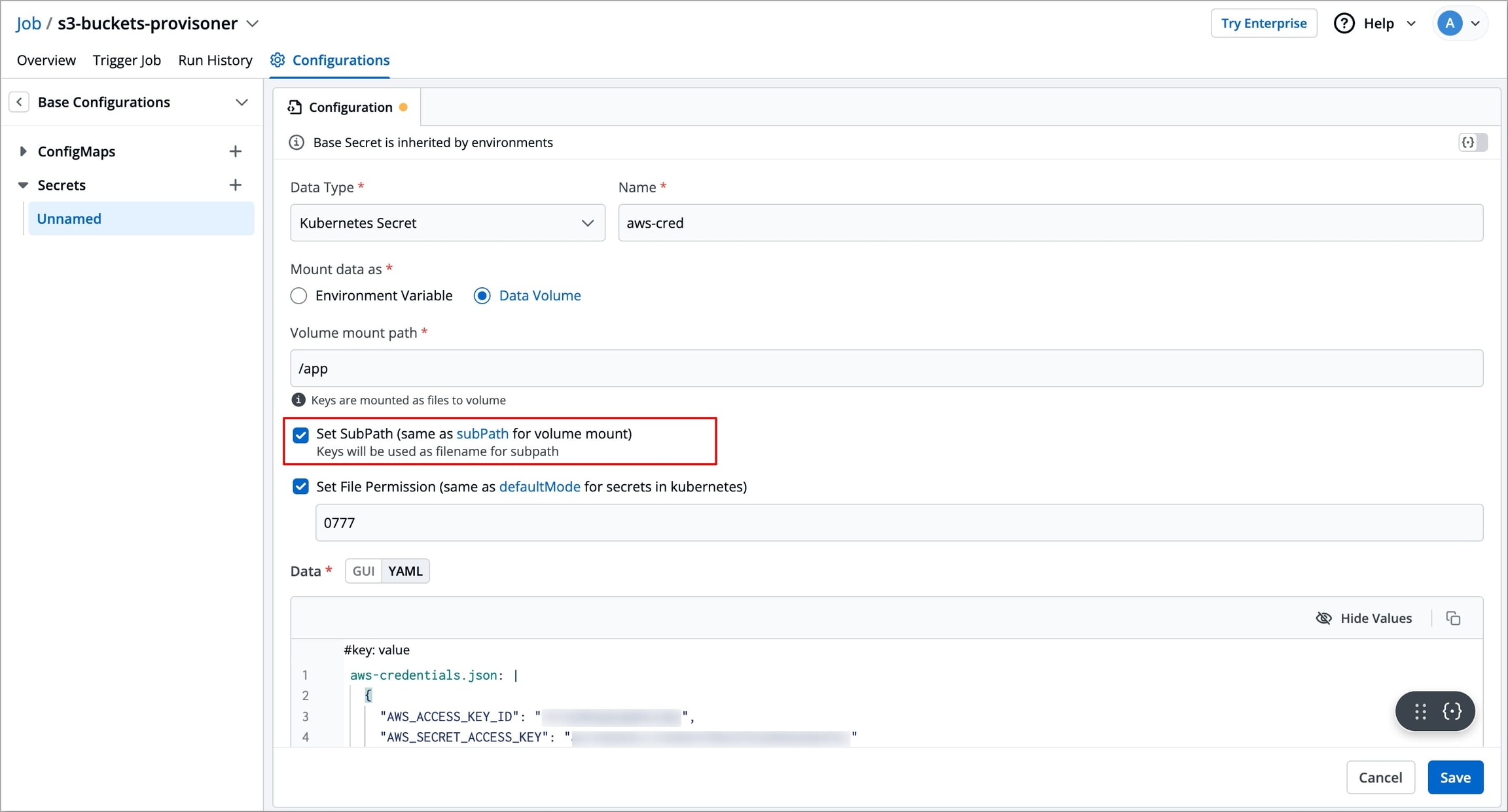Image resolution: width=1508 pixels, height=812 pixels.
Task: Toggle the braces switch at top right
Action: click(1473, 142)
